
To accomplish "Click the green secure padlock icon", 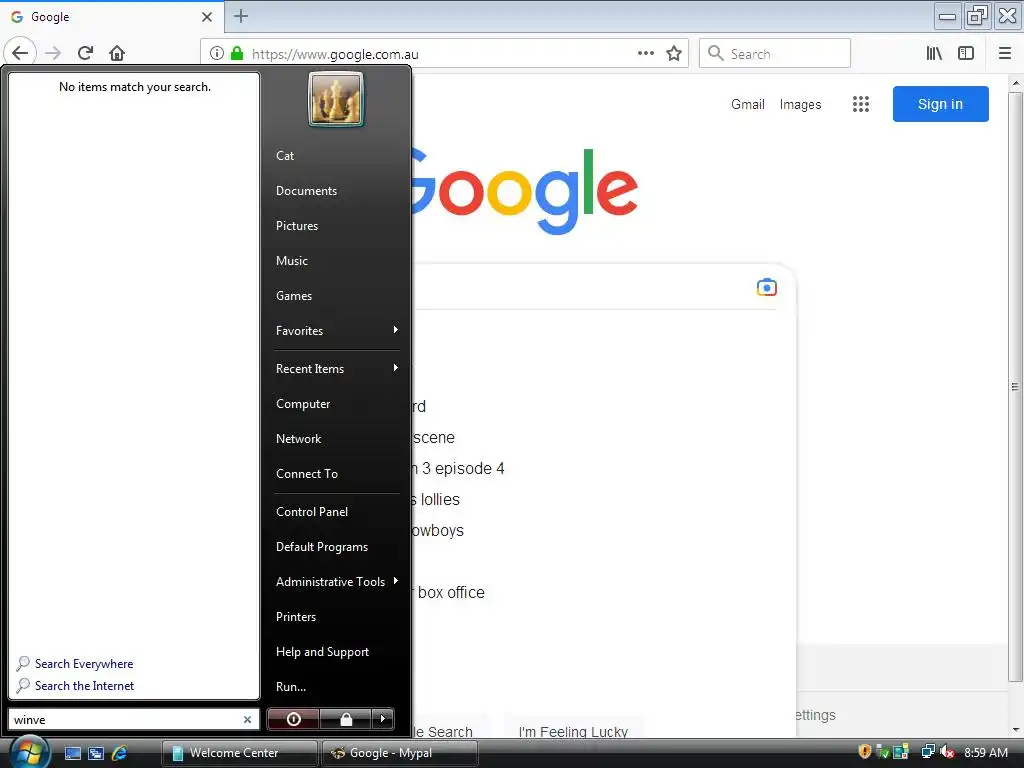I will pos(237,54).
